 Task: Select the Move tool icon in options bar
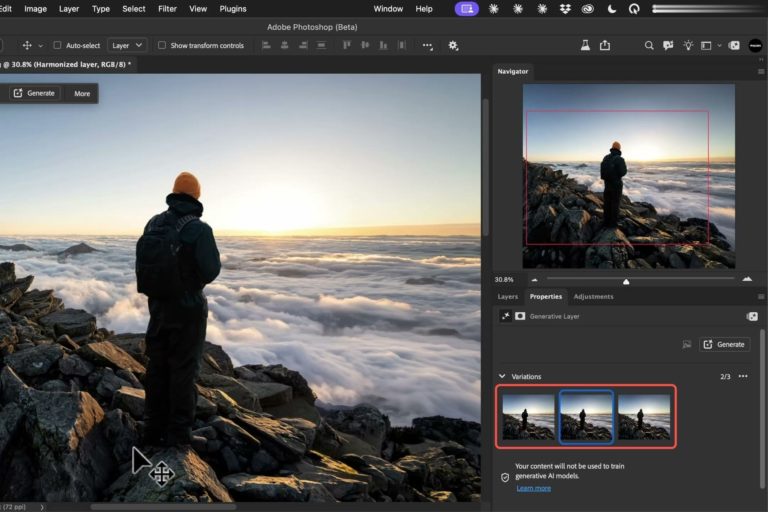coord(27,45)
